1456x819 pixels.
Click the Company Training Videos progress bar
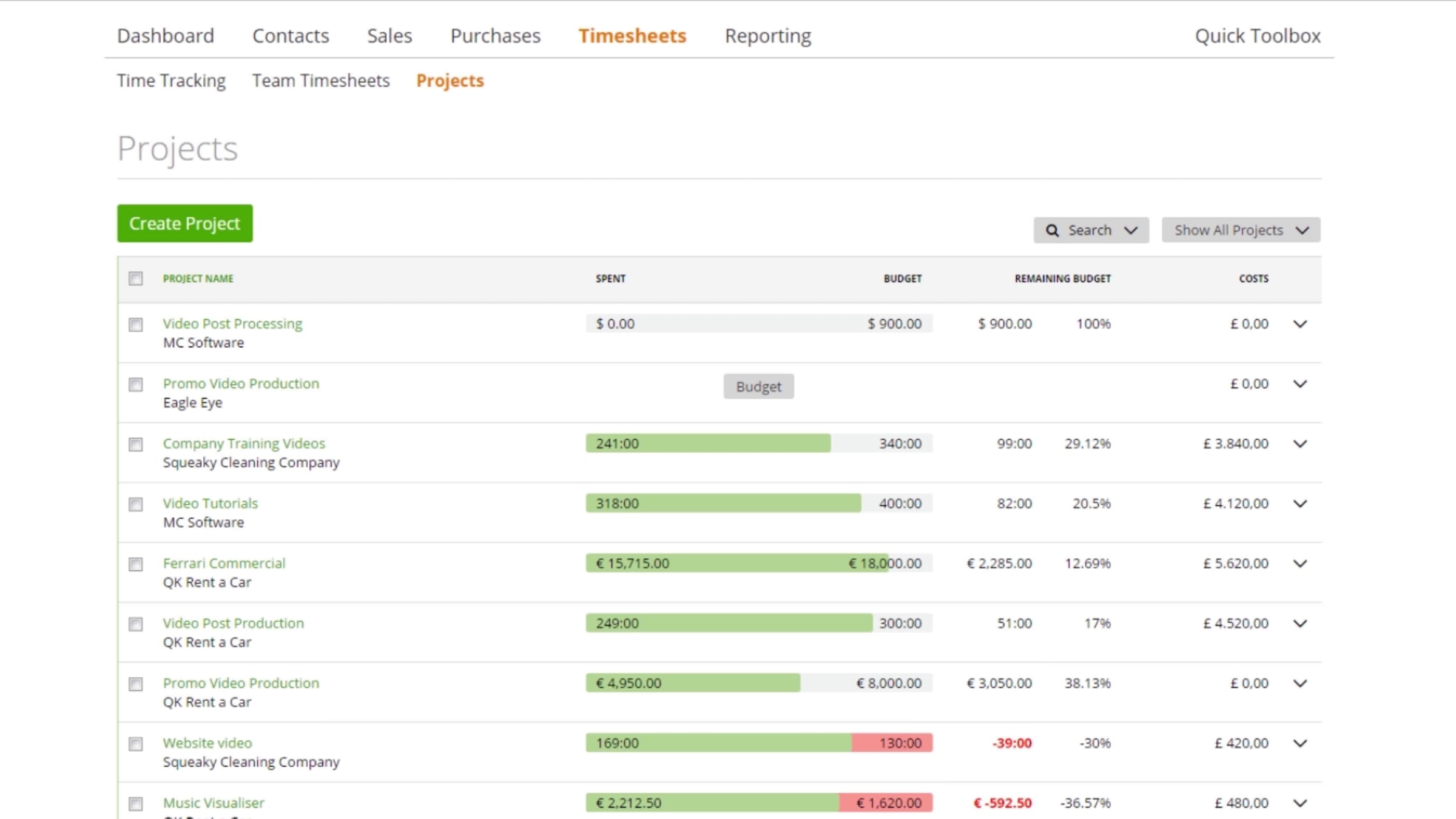coord(758,443)
